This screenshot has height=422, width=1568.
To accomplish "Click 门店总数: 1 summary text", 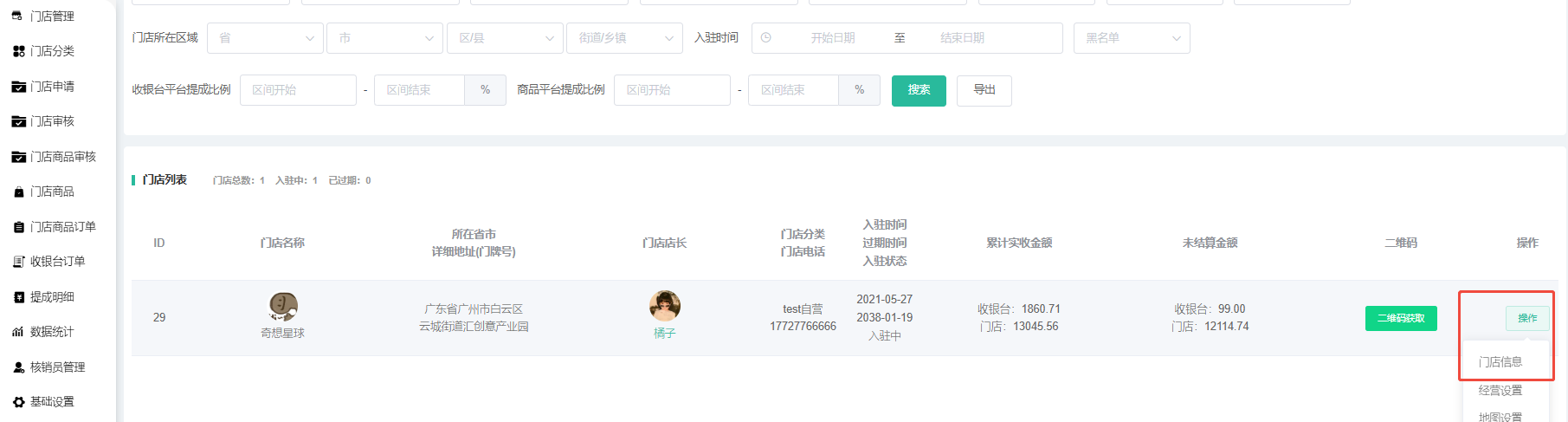I will 239,180.
